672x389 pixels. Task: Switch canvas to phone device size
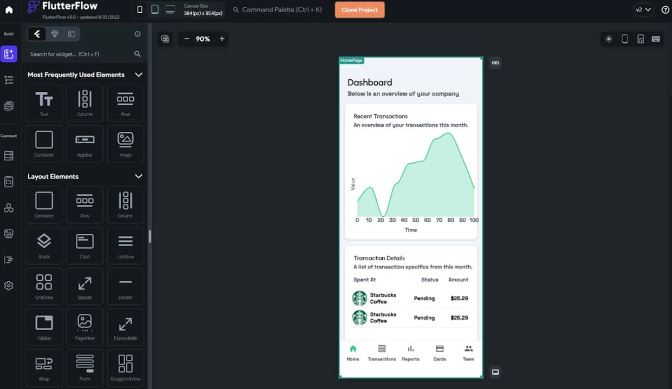(140, 9)
